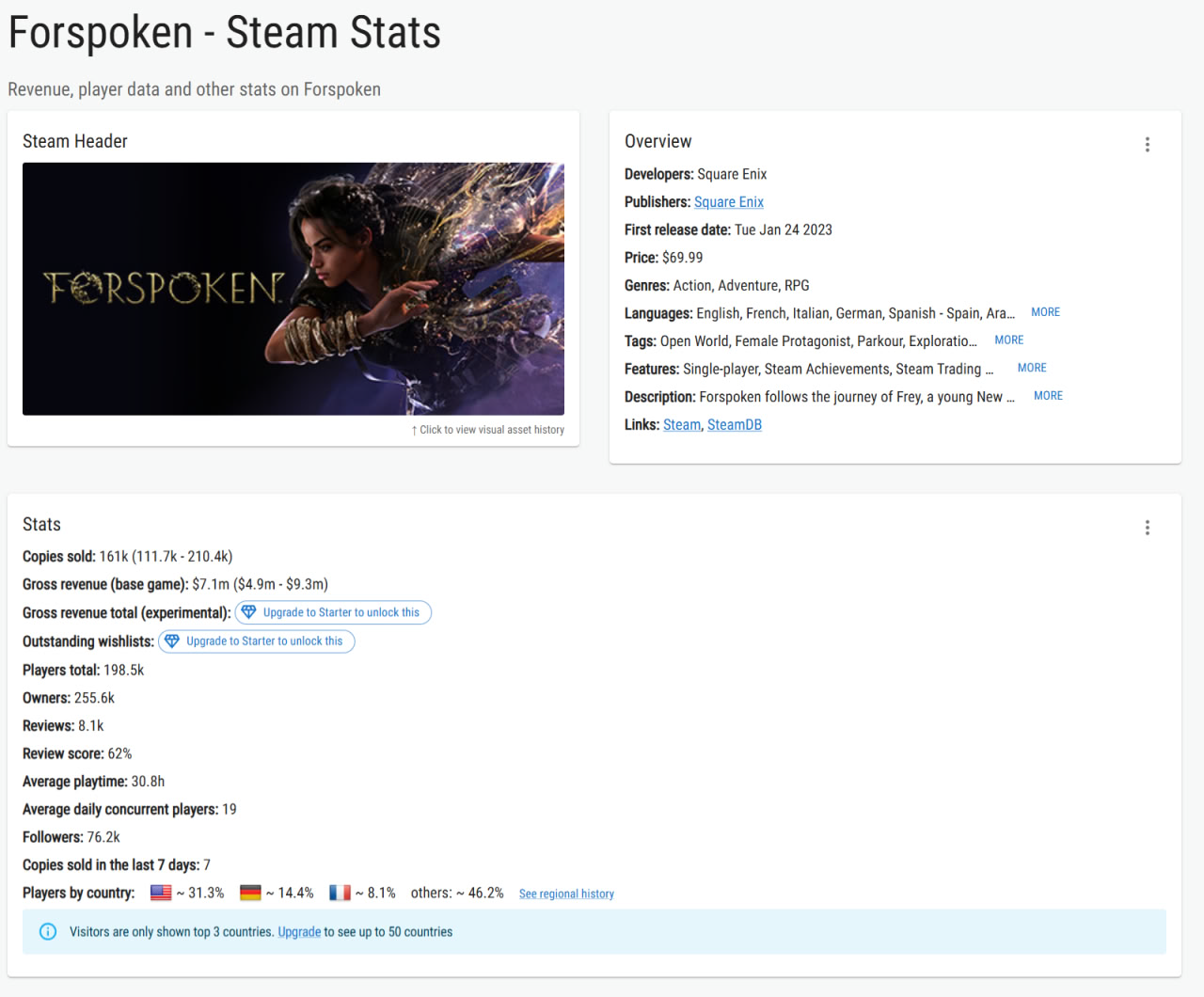Expand the Tags list with MORE

[x=1009, y=340]
